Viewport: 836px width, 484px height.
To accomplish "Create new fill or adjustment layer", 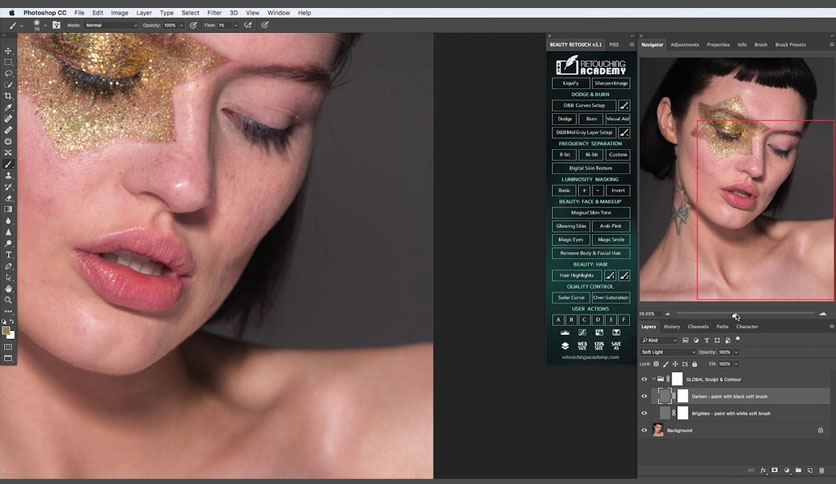I will [786, 470].
